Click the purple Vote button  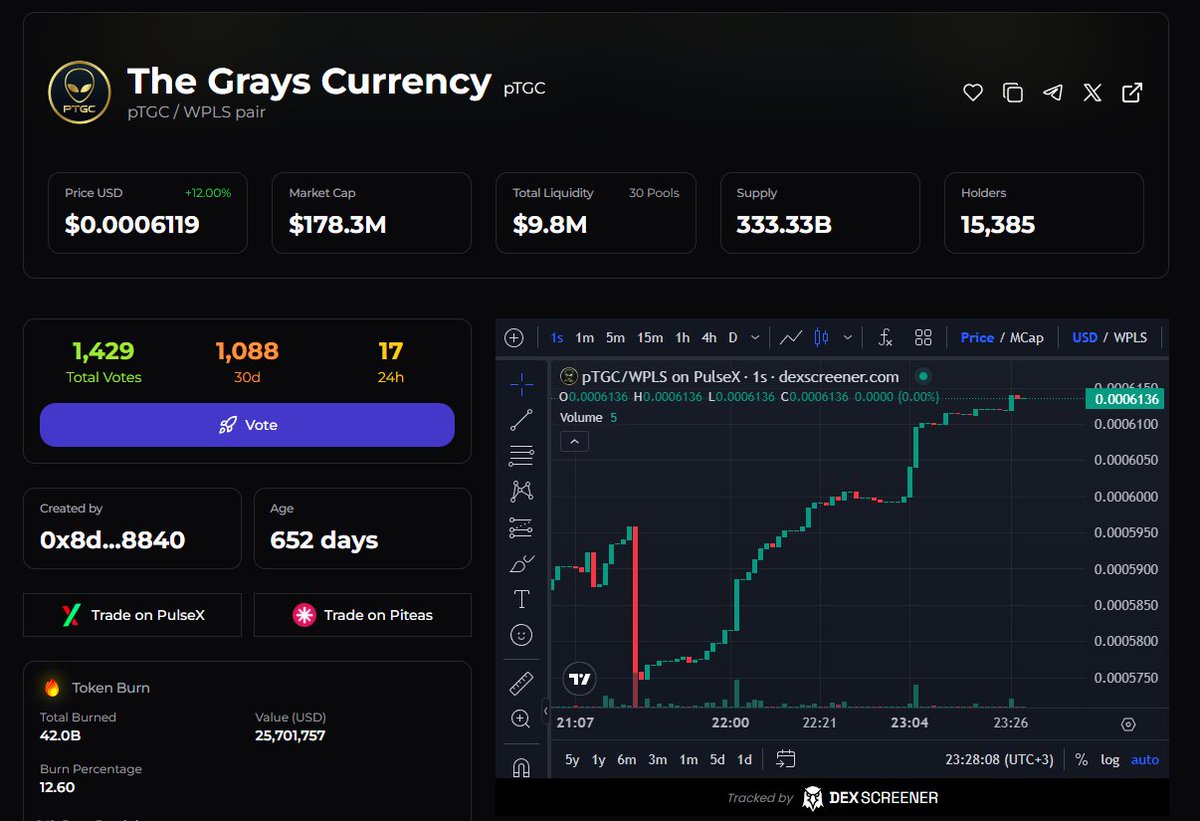click(247, 425)
